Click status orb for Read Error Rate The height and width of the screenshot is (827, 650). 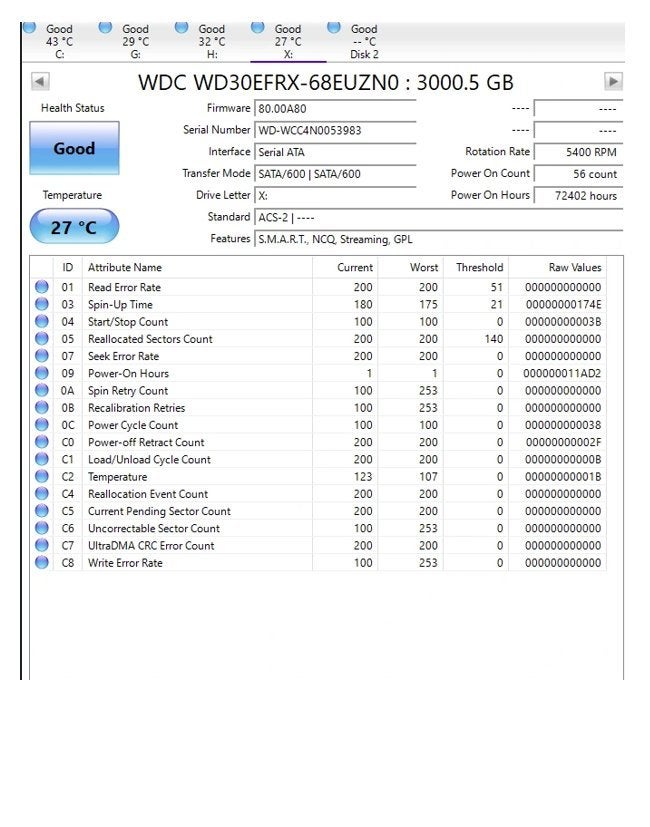(x=42, y=287)
